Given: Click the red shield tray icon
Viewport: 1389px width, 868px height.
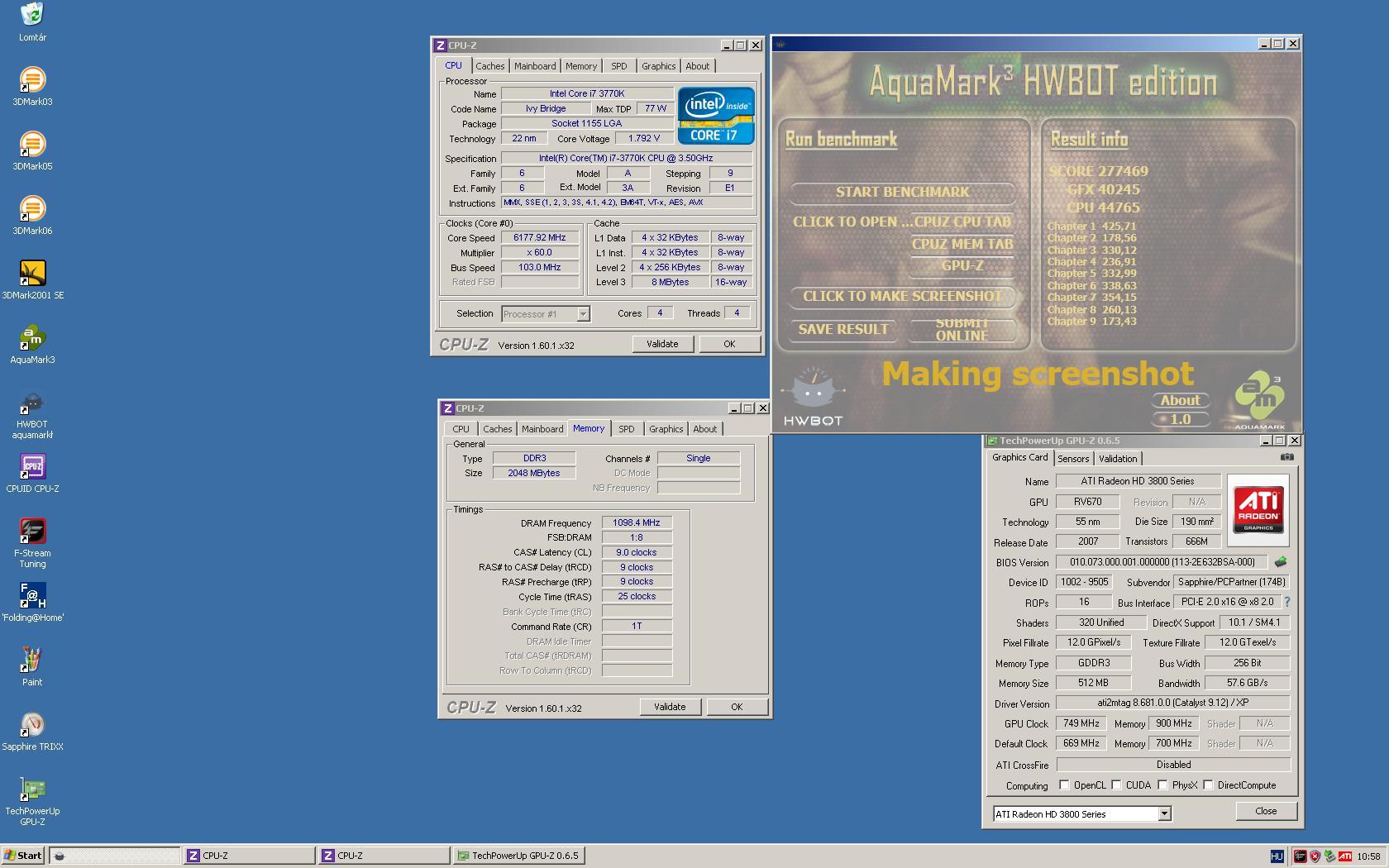Looking at the screenshot, I should coord(1315,856).
